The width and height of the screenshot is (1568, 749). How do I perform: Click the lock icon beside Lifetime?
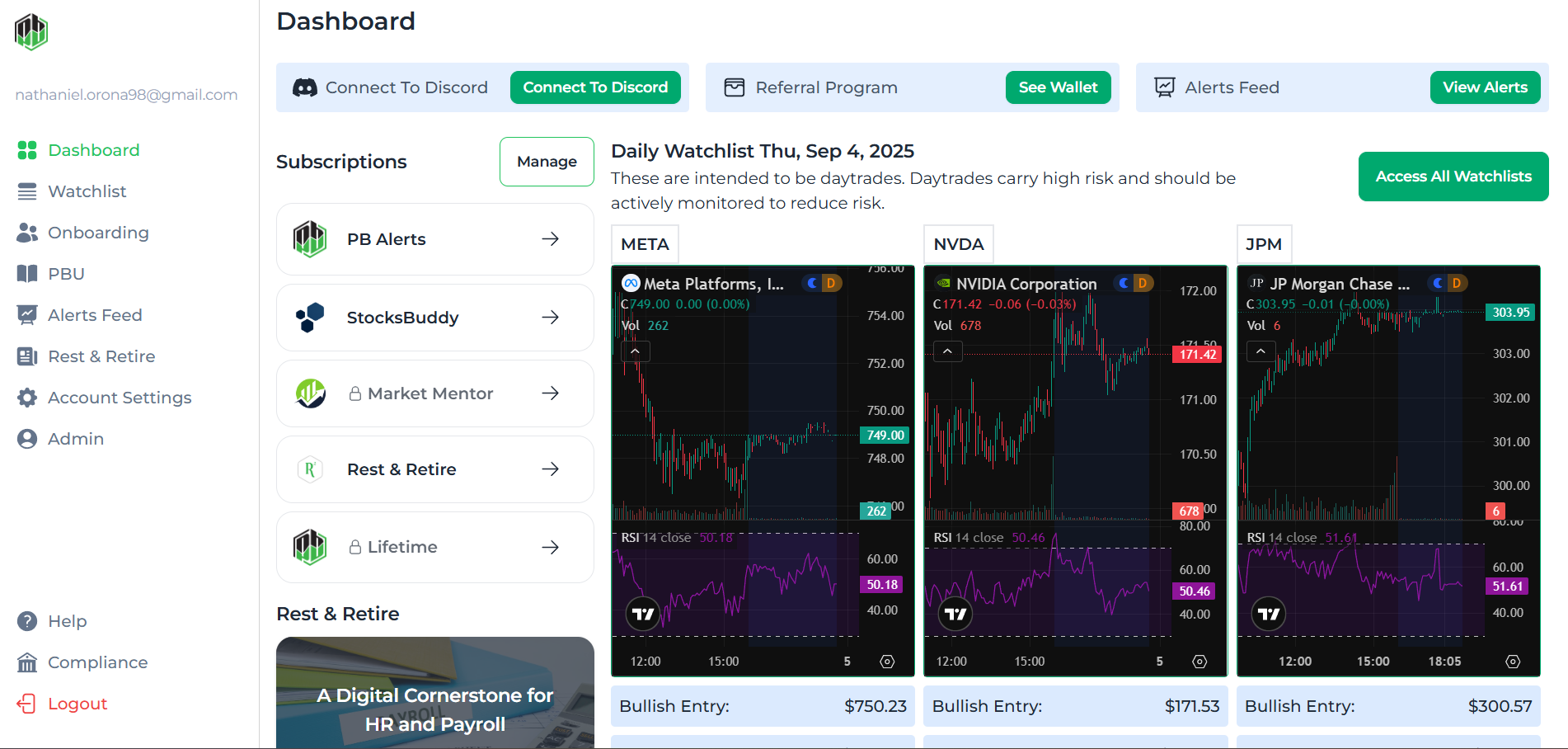(x=355, y=547)
